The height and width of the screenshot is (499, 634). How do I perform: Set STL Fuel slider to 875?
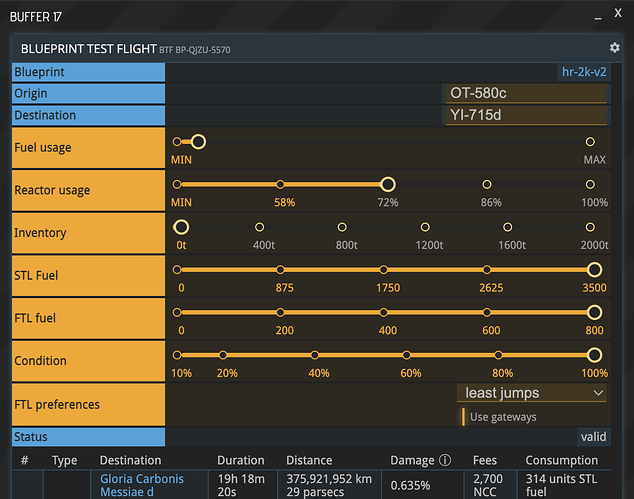(280, 270)
